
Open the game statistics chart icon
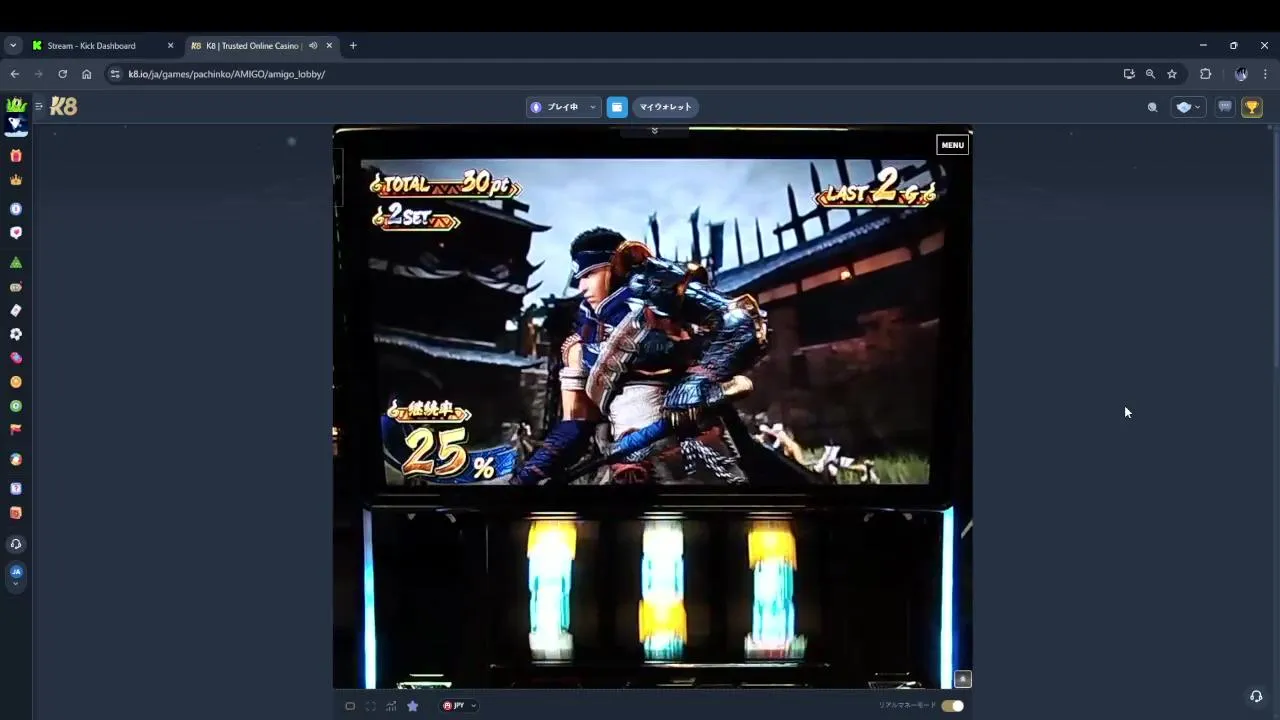click(x=391, y=706)
